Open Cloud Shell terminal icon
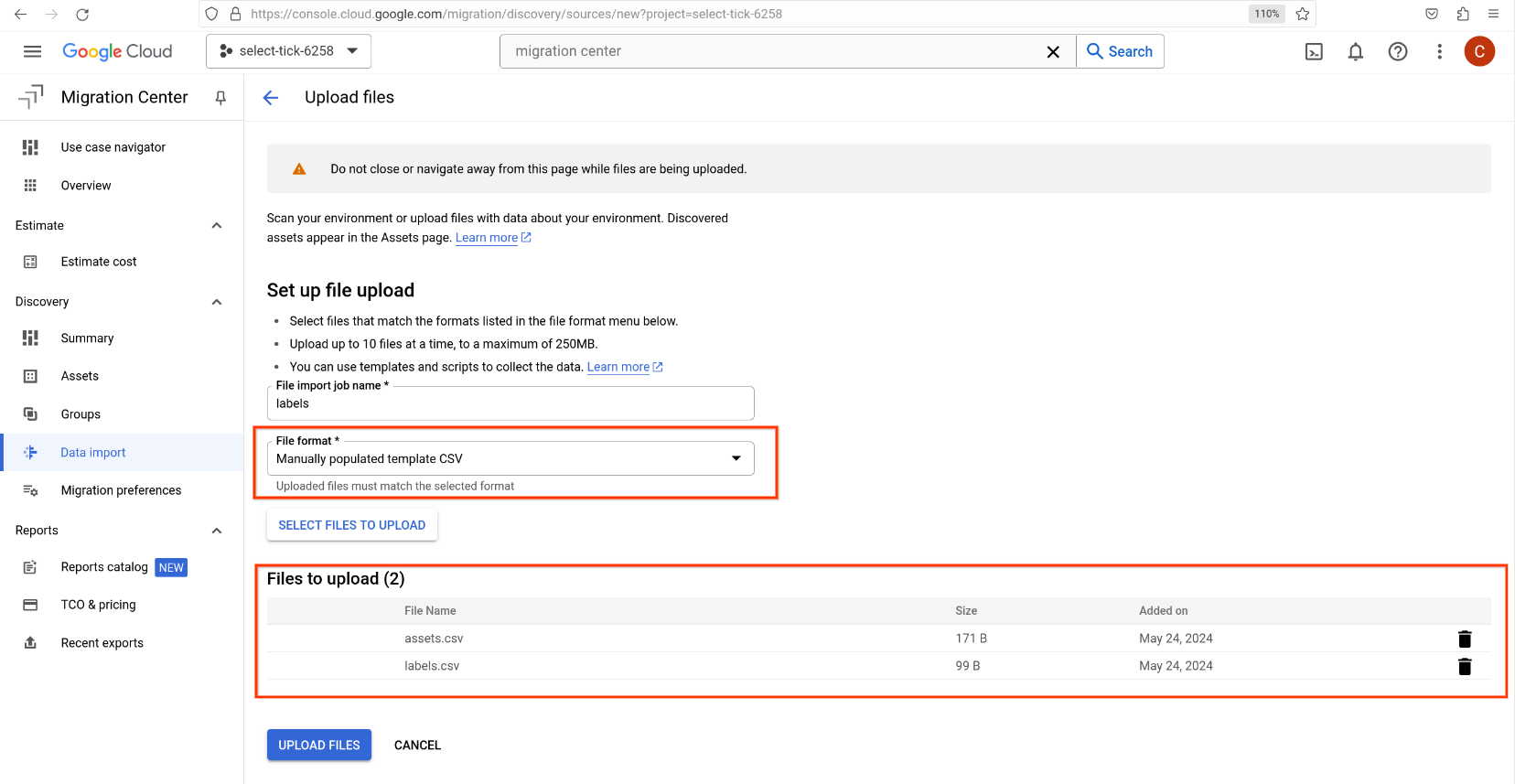Image resolution: width=1515 pixels, height=784 pixels. click(1314, 52)
